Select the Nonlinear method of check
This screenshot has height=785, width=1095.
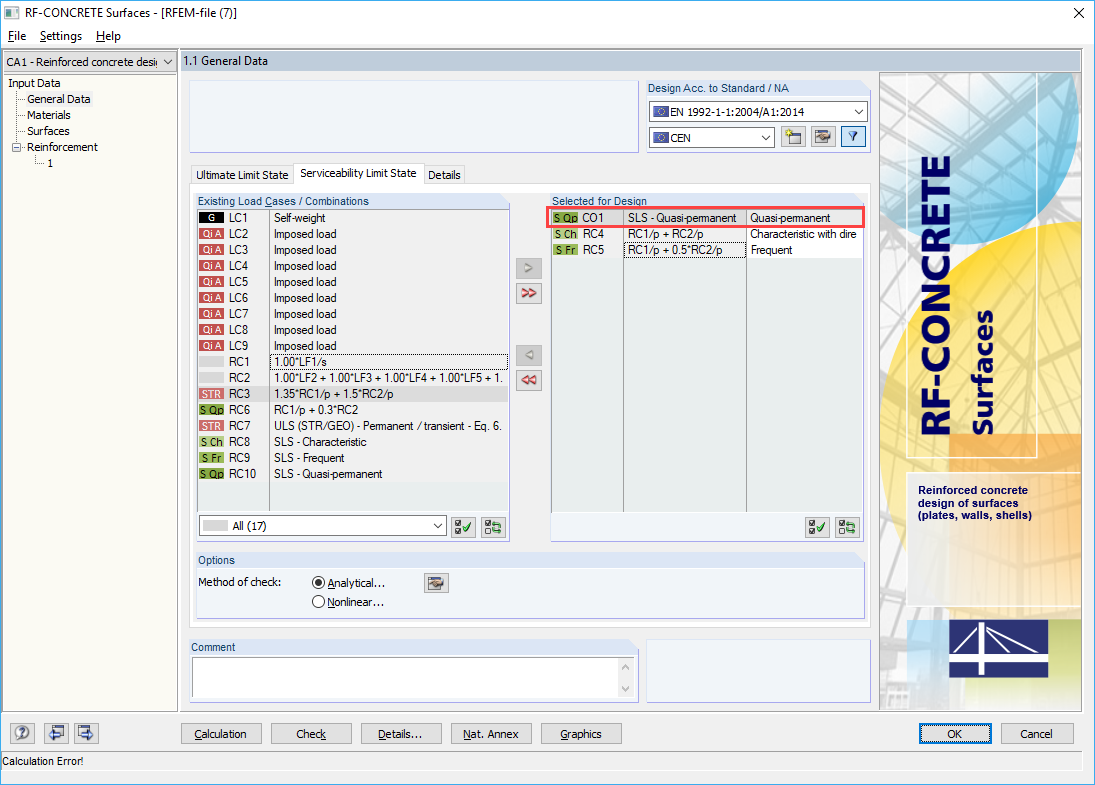(318, 601)
